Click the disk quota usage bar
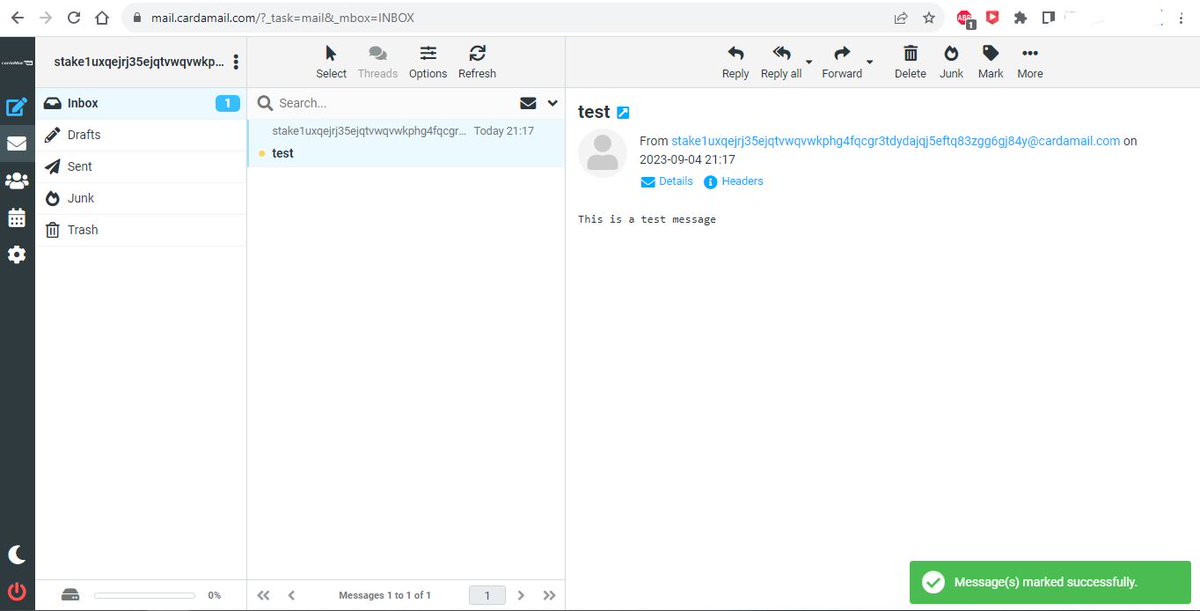The width and height of the screenshot is (1200, 611). (x=146, y=595)
